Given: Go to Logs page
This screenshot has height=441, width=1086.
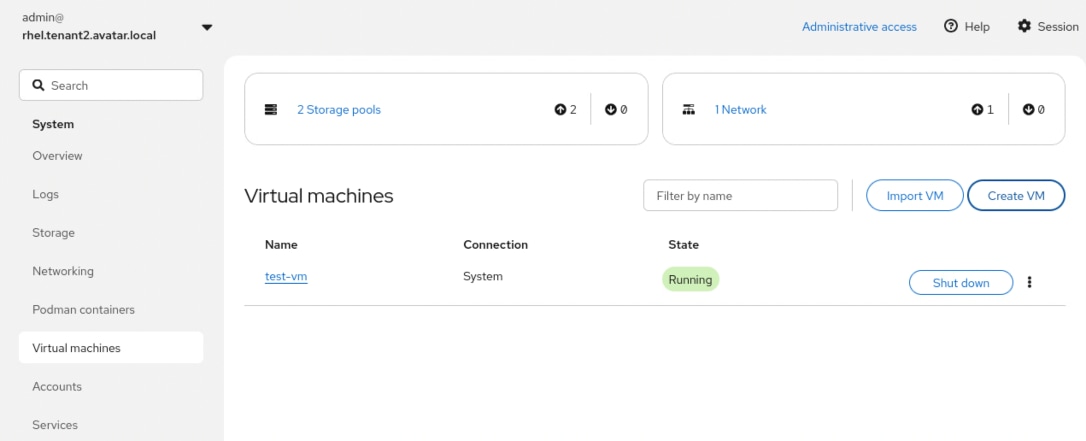Looking at the screenshot, I should click(x=46, y=194).
